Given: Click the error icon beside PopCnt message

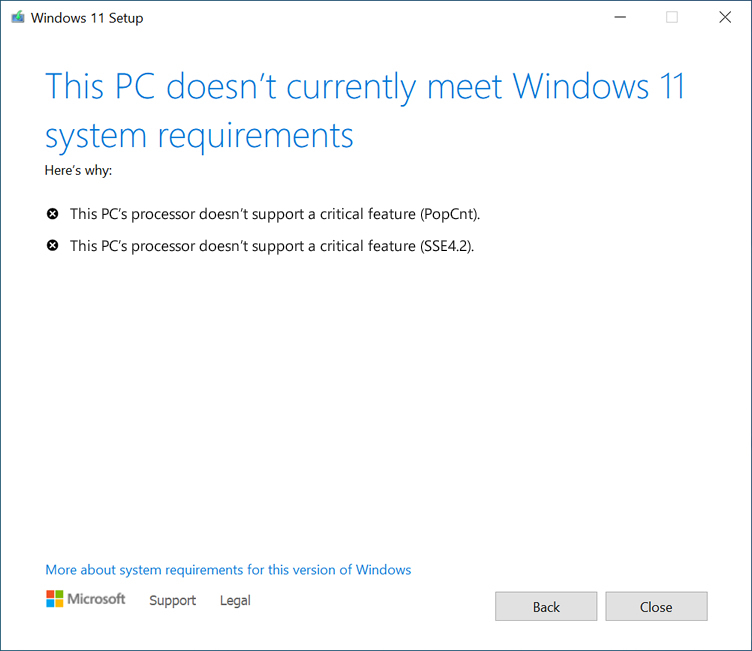Looking at the screenshot, I should [x=52, y=213].
